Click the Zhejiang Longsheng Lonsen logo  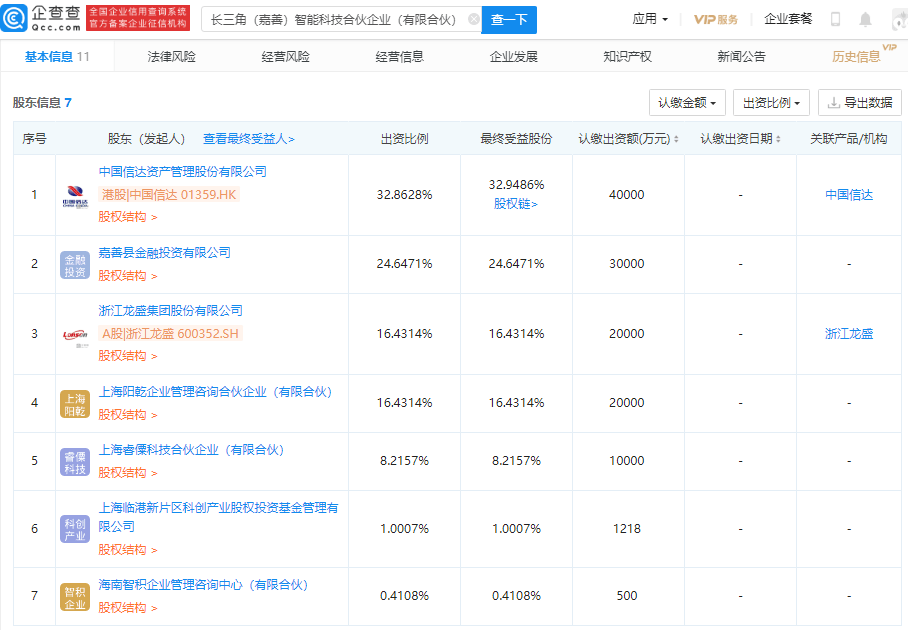coord(75,335)
